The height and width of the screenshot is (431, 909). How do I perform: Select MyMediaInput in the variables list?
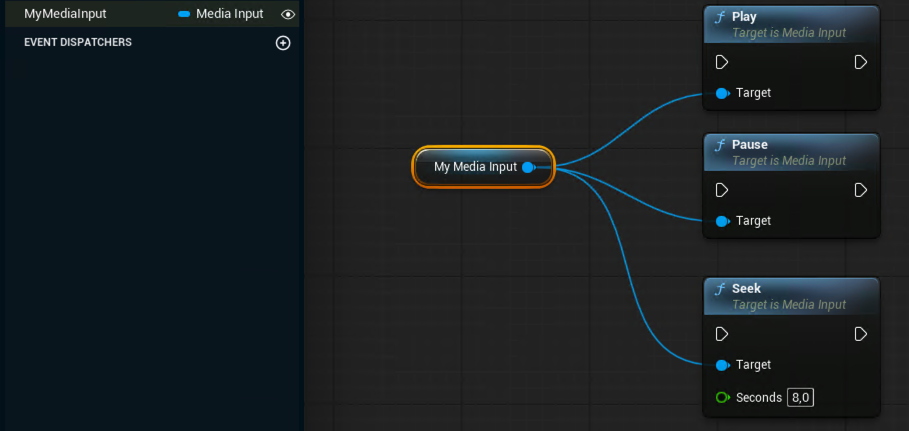click(x=66, y=14)
